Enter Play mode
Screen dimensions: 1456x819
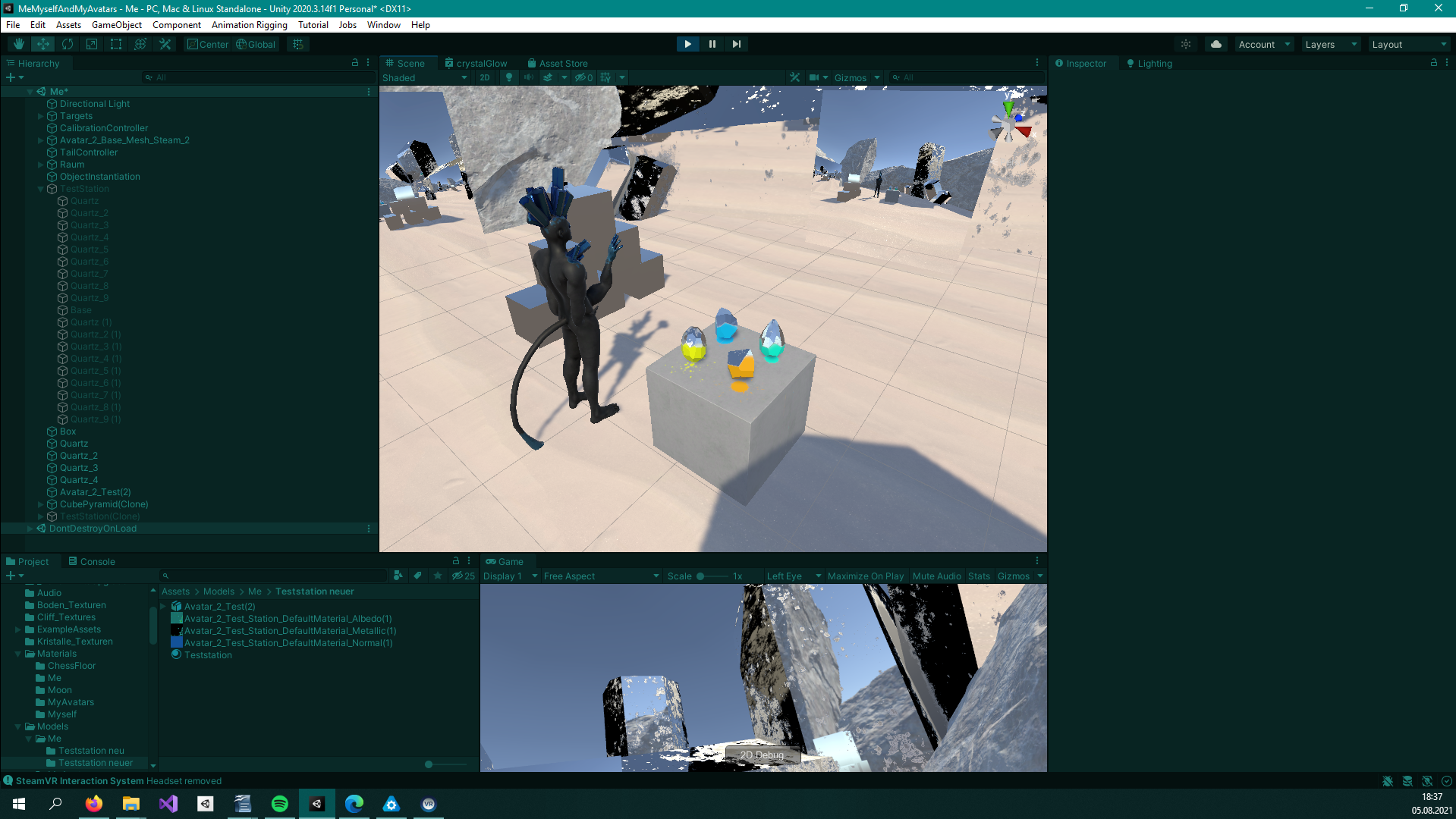coord(687,43)
